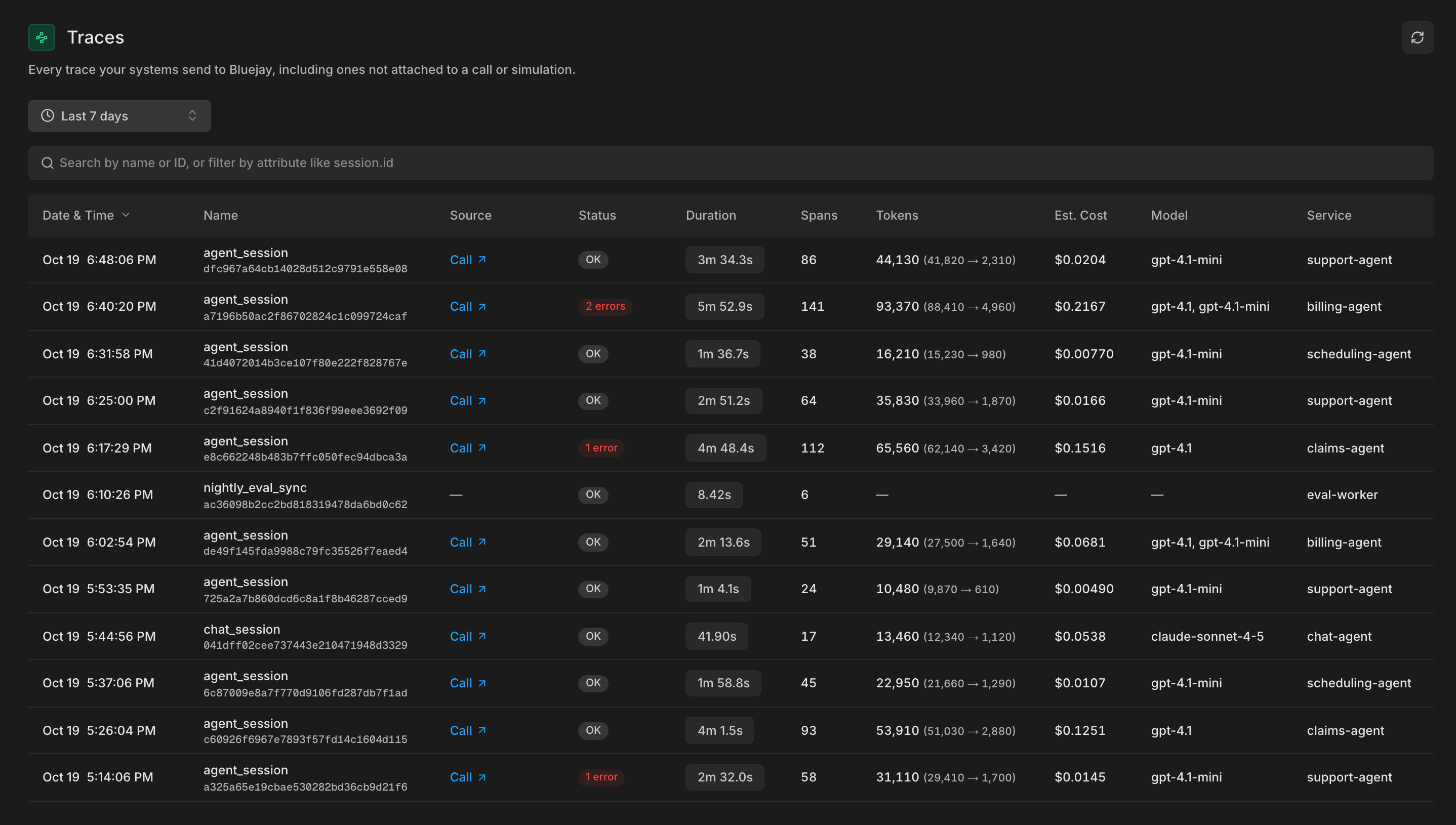This screenshot has height=825, width=1456.
Task: Open the Last 7 days time range dropdown
Action: point(119,115)
